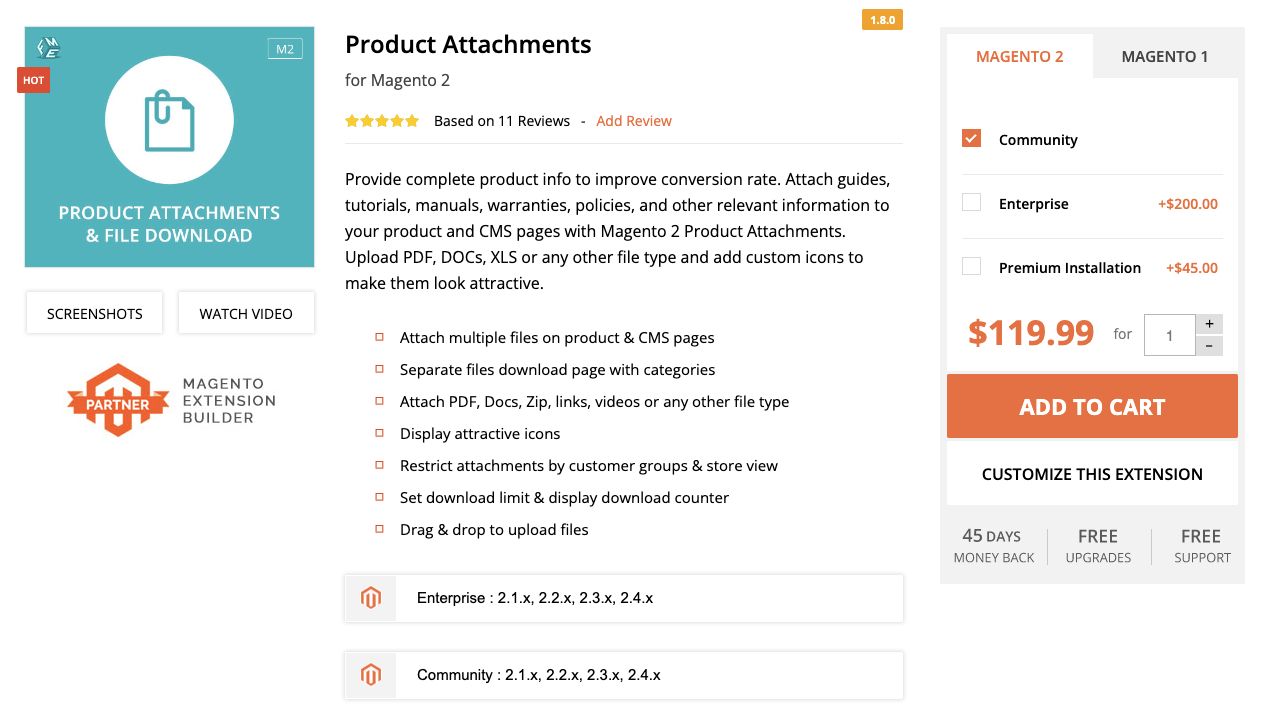
Task: Enable the Enterprise edition checkbox
Action: [x=971, y=203]
